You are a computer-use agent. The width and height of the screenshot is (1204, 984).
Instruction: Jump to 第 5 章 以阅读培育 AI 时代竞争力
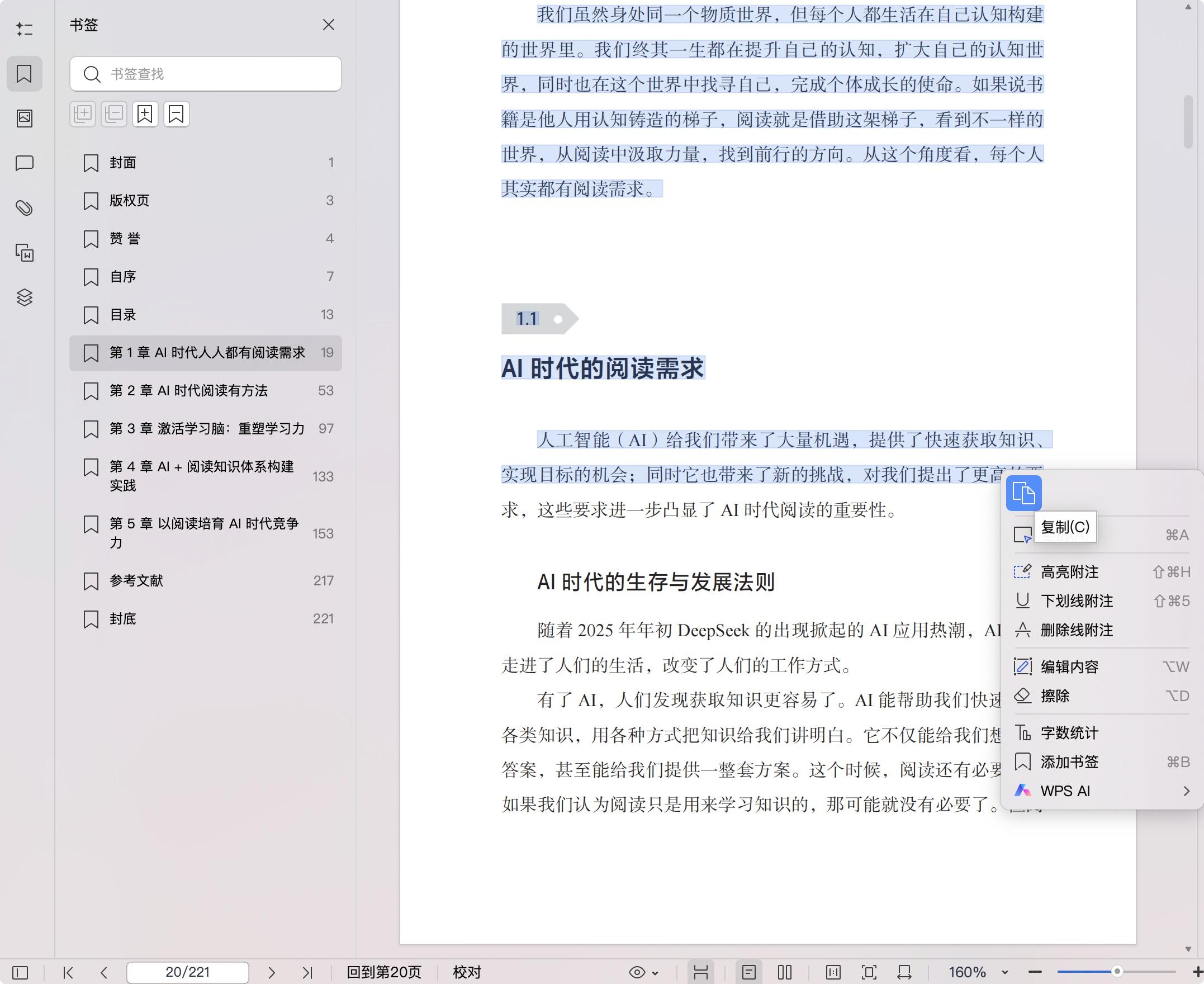pyautogui.click(x=206, y=533)
